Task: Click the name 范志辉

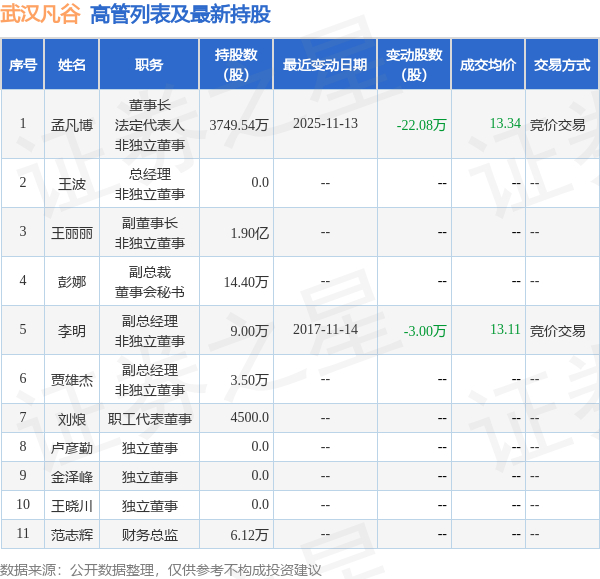Action: (x=72, y=535)
